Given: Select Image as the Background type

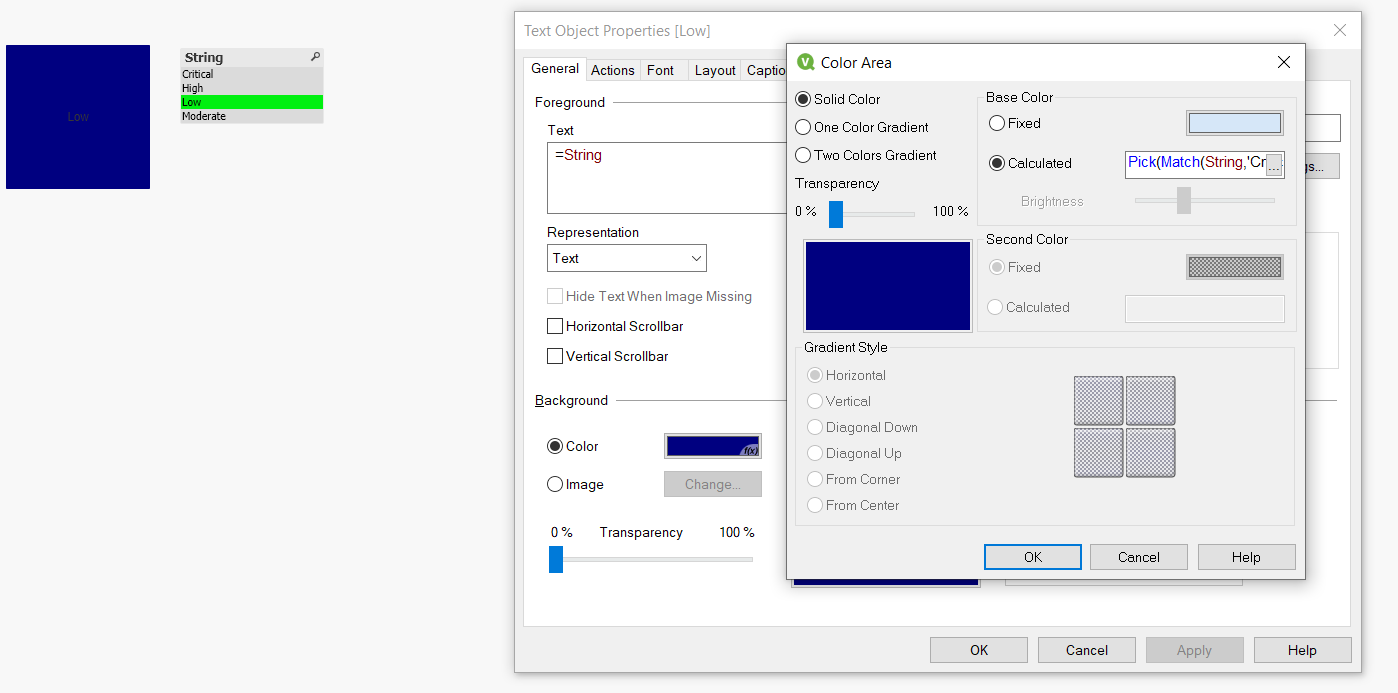Looking at the screenshot, I should click(556, 484).
